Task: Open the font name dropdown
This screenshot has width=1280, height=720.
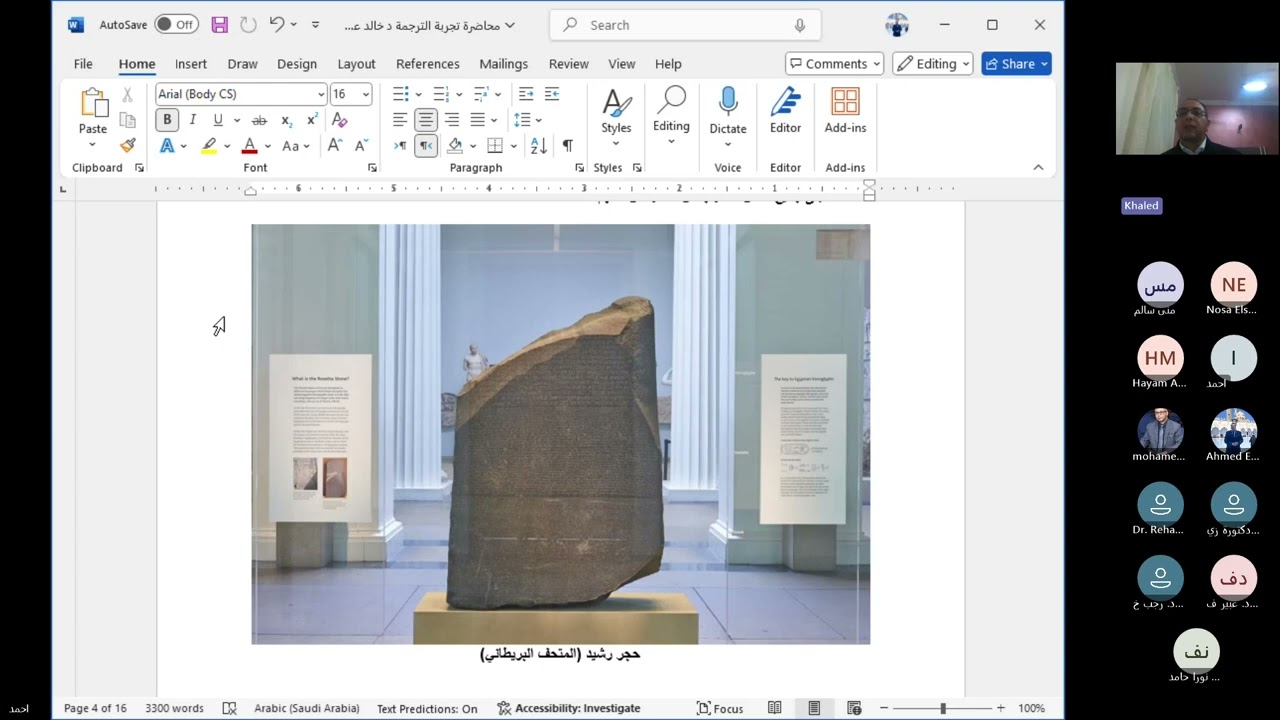Action: (x=321, y=94)
